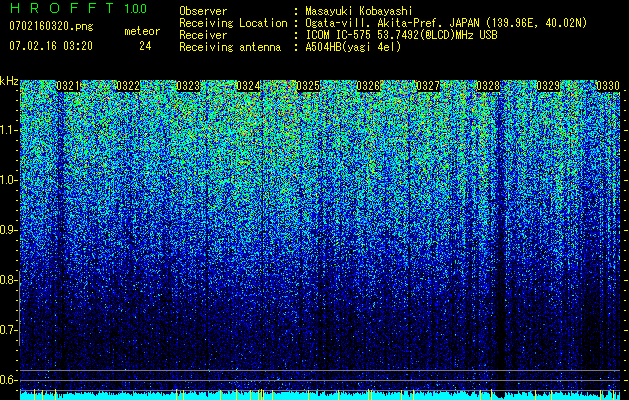Click the antenna value A504HB(yagi 4el)

(353, 47)
